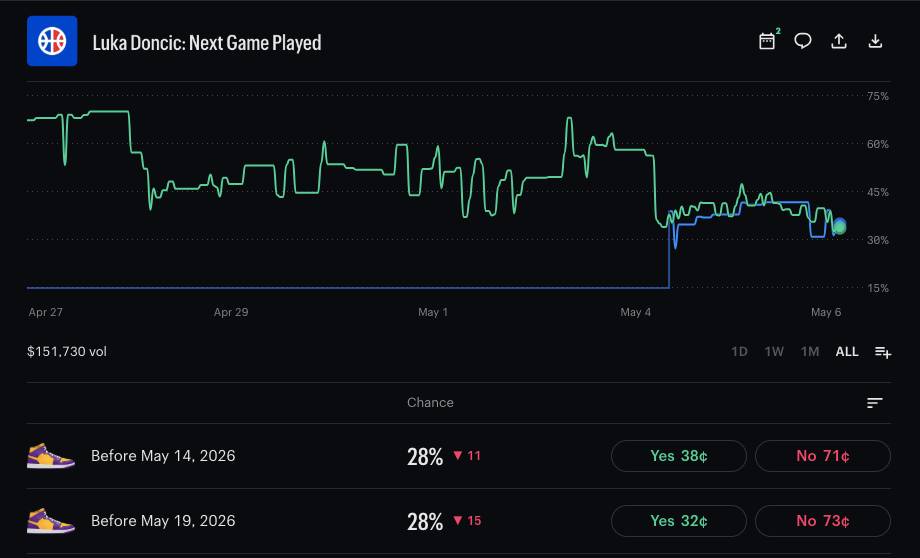Click the current-price dot at chart's end
Image resolution: width=920 pixels, height=558 pixels.
point(840,226)
